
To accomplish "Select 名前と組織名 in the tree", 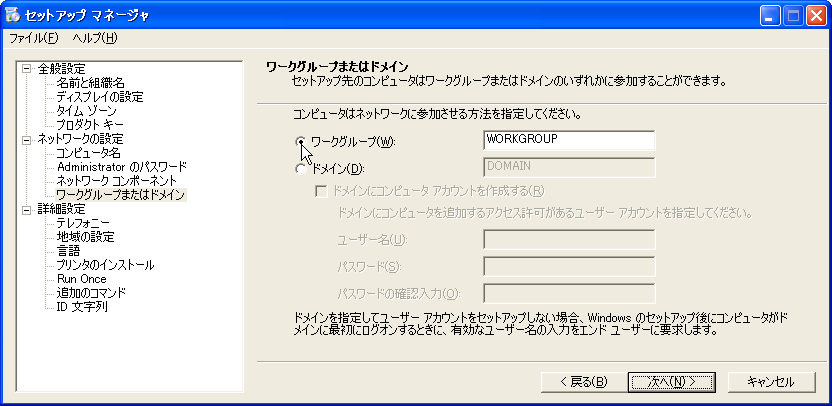I will pyautogui.click(x=90, y=83).
